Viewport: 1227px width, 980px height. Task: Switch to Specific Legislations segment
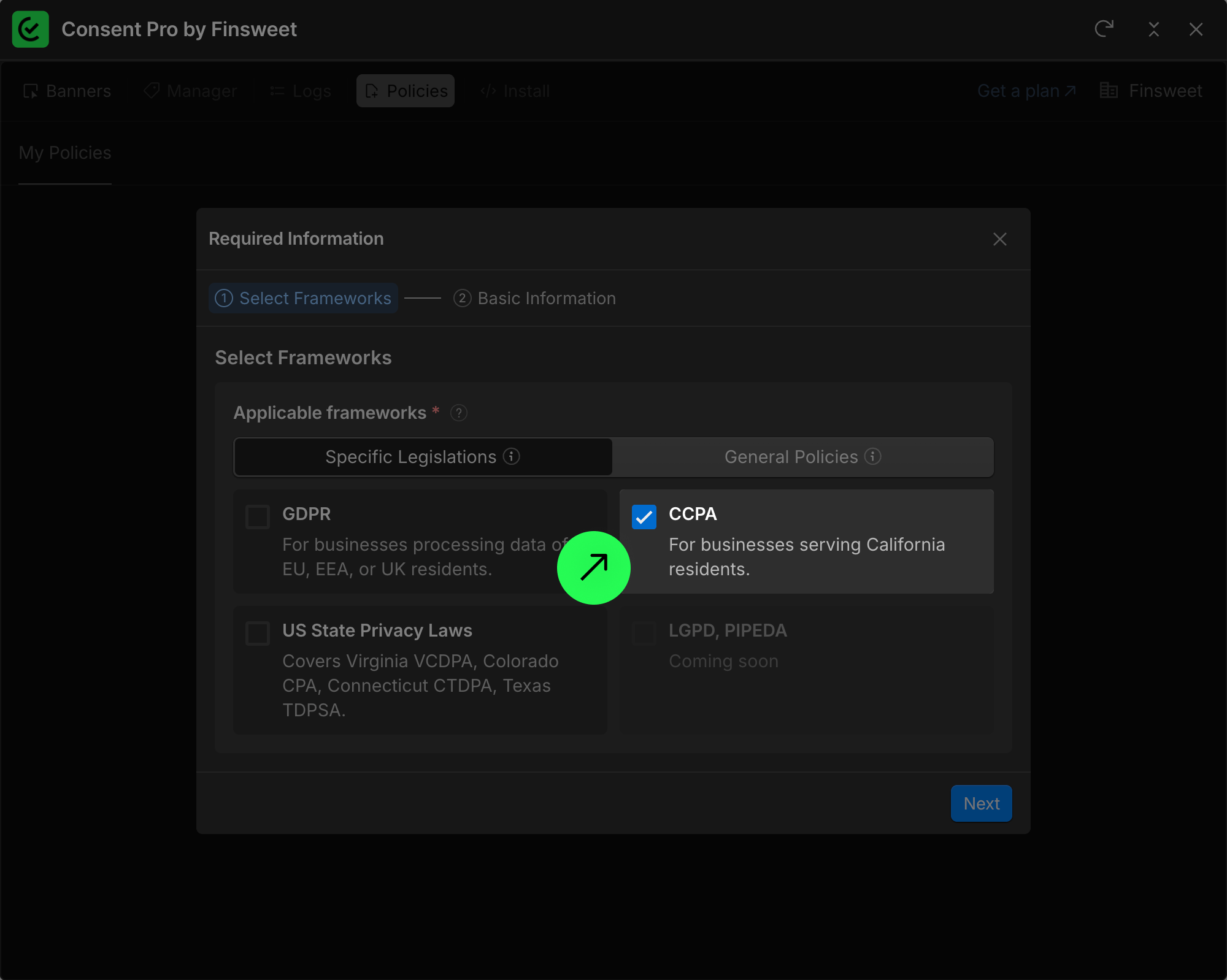tap(423, 457)
